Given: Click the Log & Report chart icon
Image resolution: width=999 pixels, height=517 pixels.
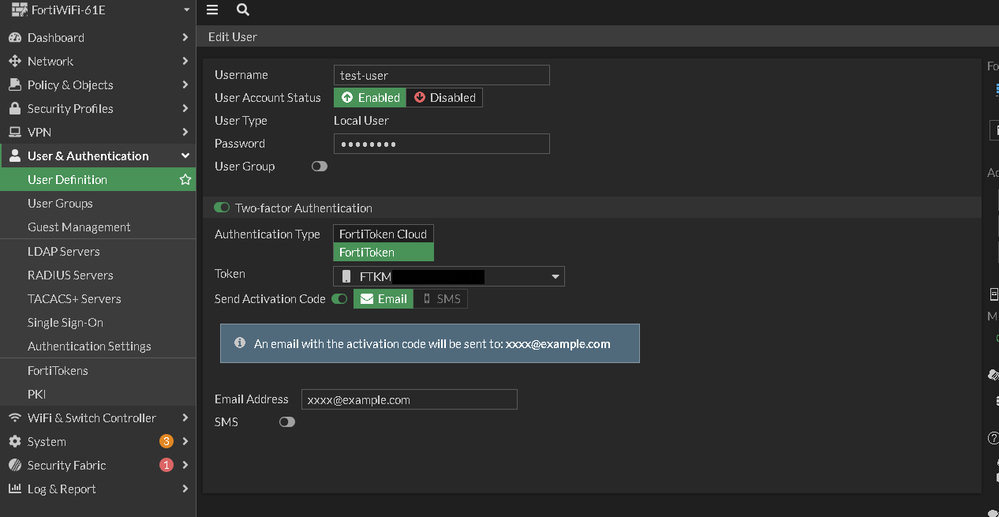Looking at the screenshot, I should pos(15,489).
